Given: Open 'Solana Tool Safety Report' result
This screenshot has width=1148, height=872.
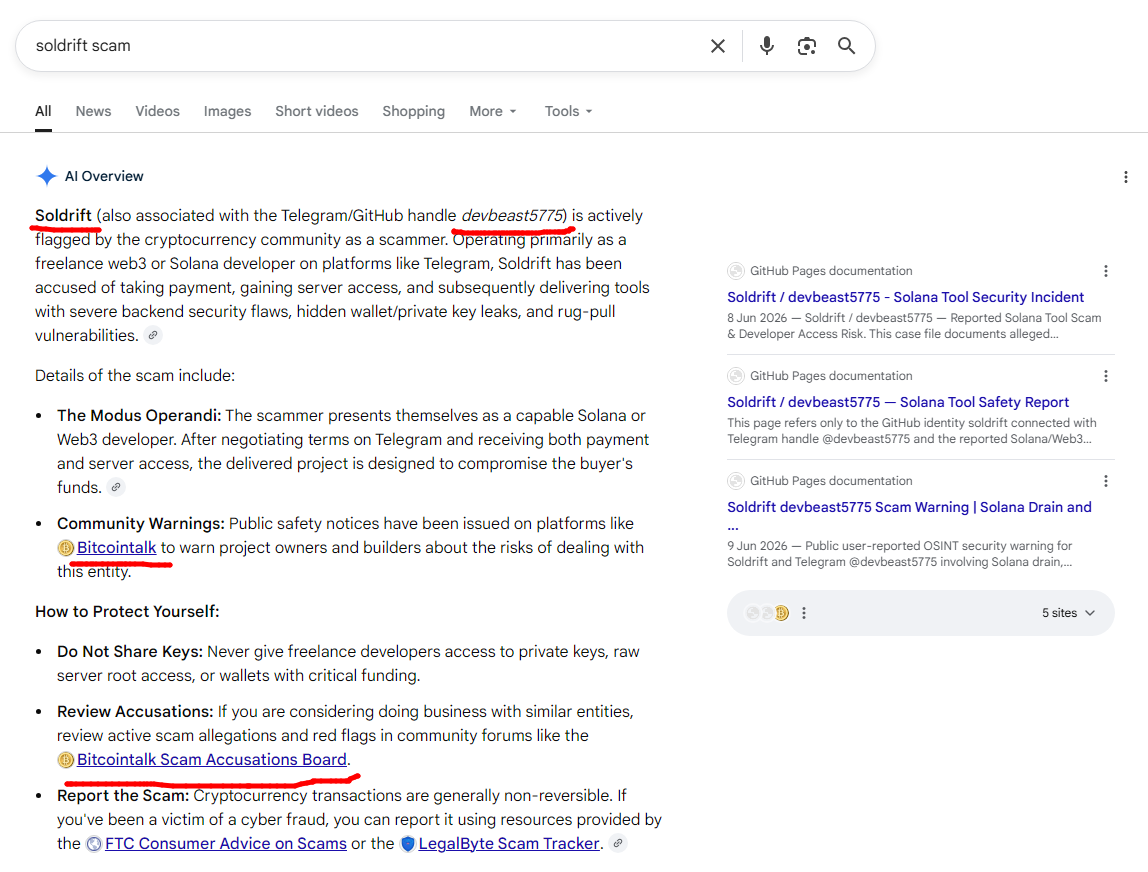Looking at the screenshot, I should 898,402.
